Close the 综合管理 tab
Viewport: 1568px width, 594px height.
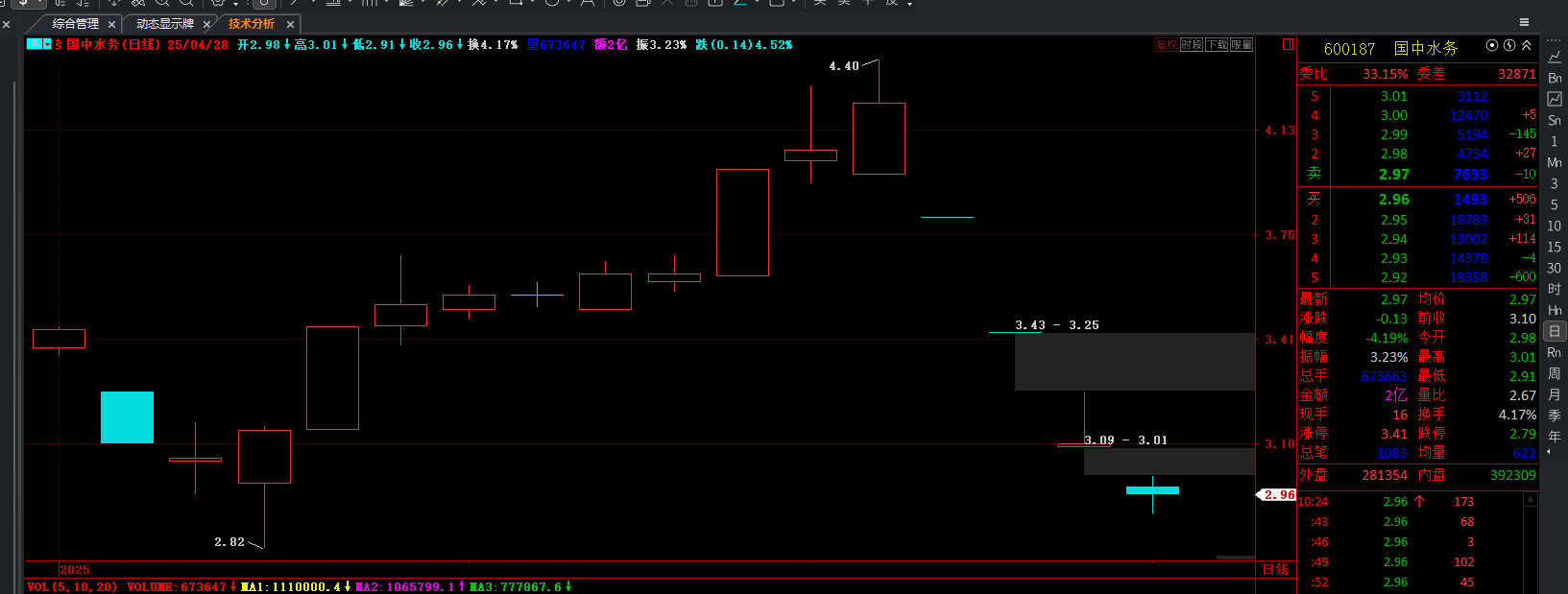[x=112, y=25]
